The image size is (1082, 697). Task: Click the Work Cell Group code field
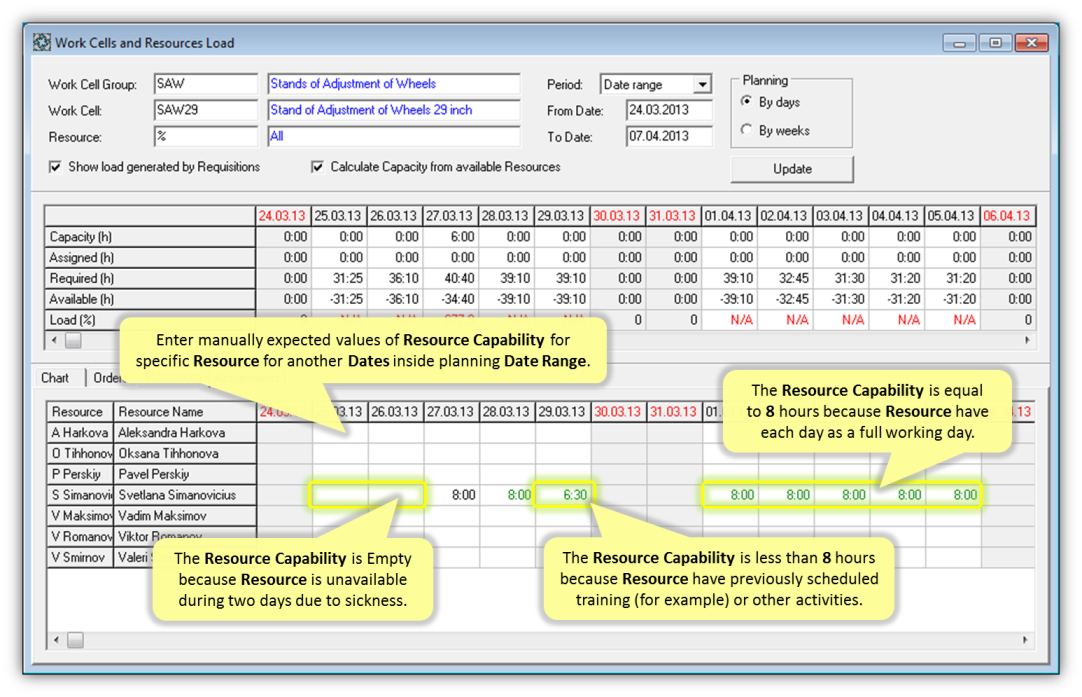click(x=206, y=84)
